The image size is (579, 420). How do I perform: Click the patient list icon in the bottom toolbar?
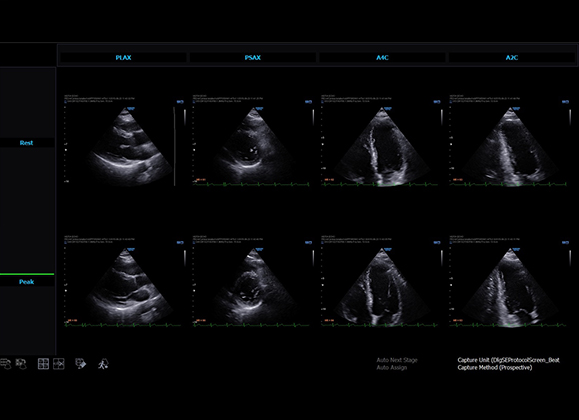5,364
